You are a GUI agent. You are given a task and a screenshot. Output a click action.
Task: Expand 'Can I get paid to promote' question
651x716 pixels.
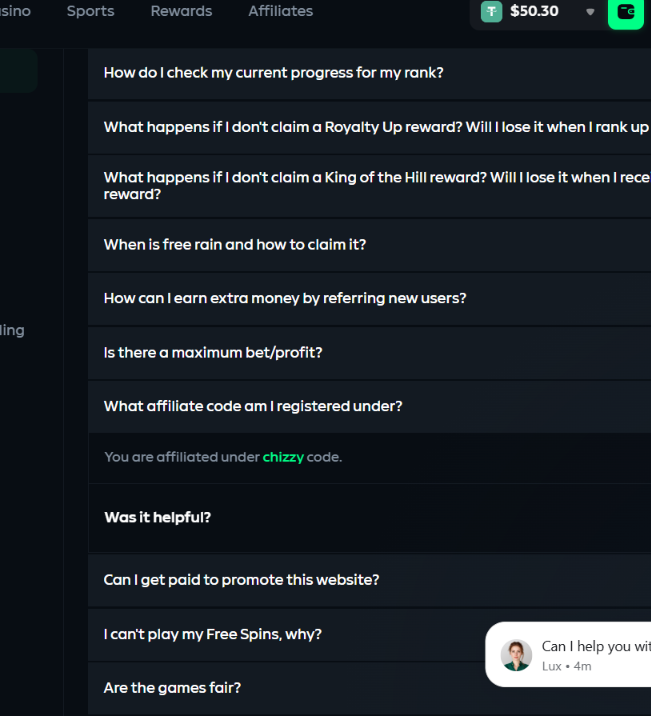pyautogui.click(x=369, y=580)
